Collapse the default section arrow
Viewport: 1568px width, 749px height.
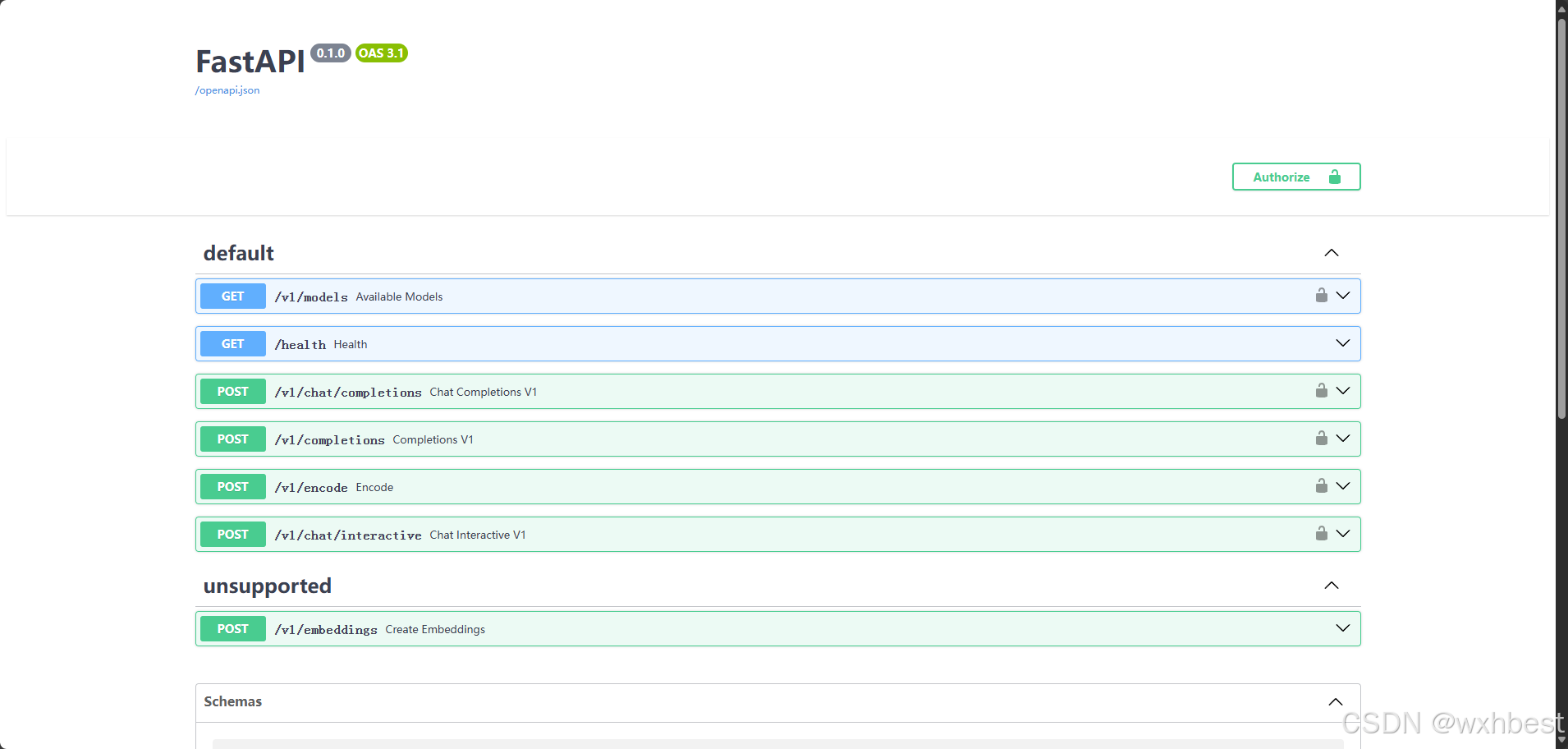1332,253
